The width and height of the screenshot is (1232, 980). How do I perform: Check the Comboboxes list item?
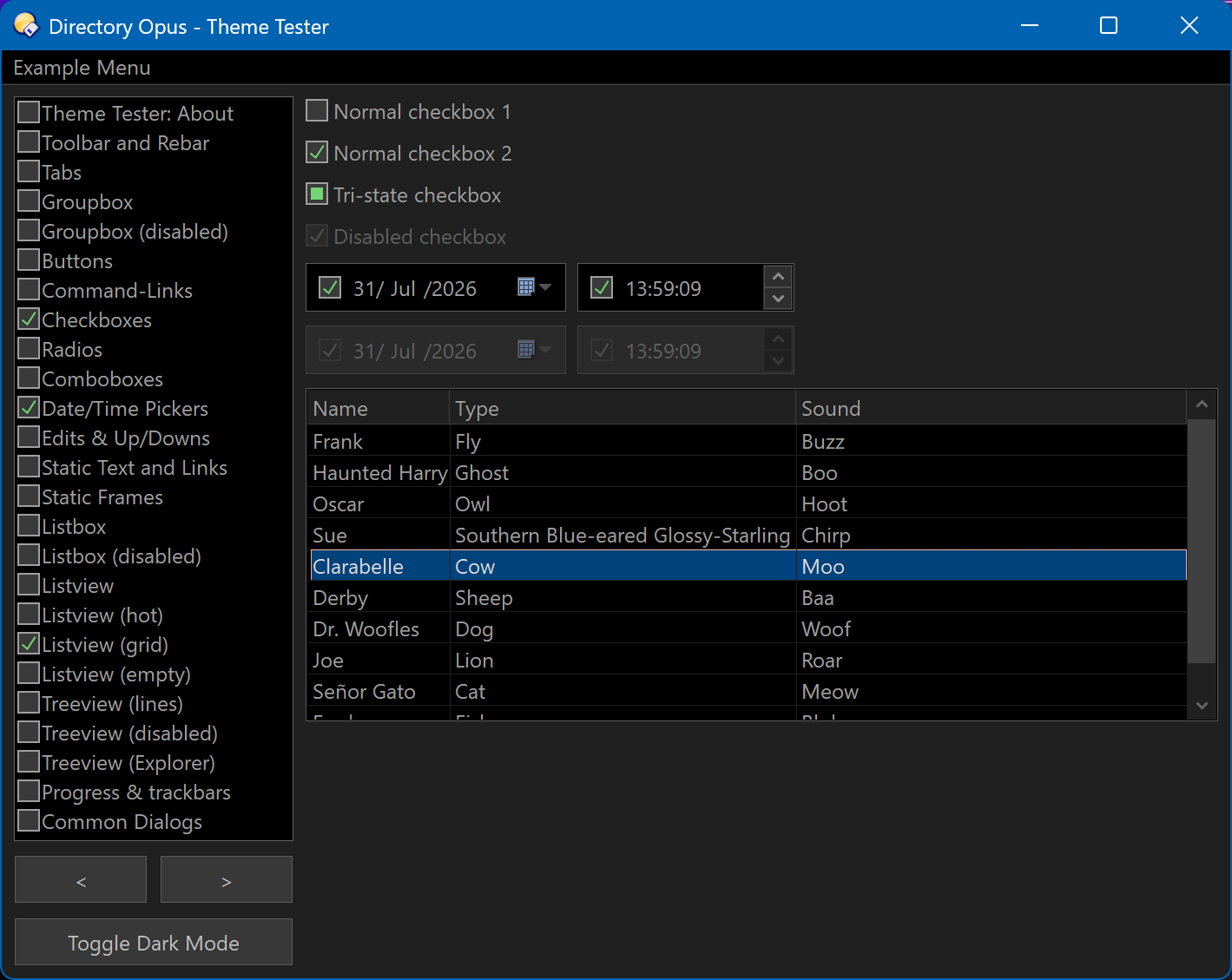[29, 378]
